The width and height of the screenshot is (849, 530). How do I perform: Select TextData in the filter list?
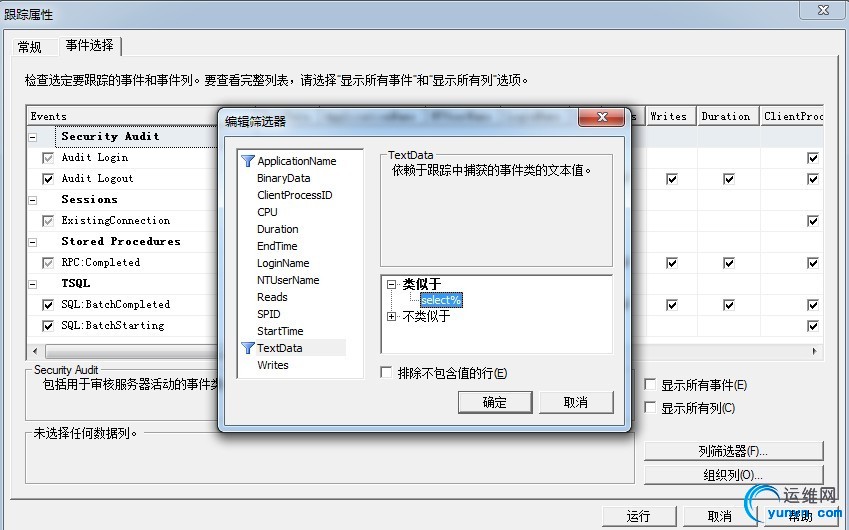280,348
